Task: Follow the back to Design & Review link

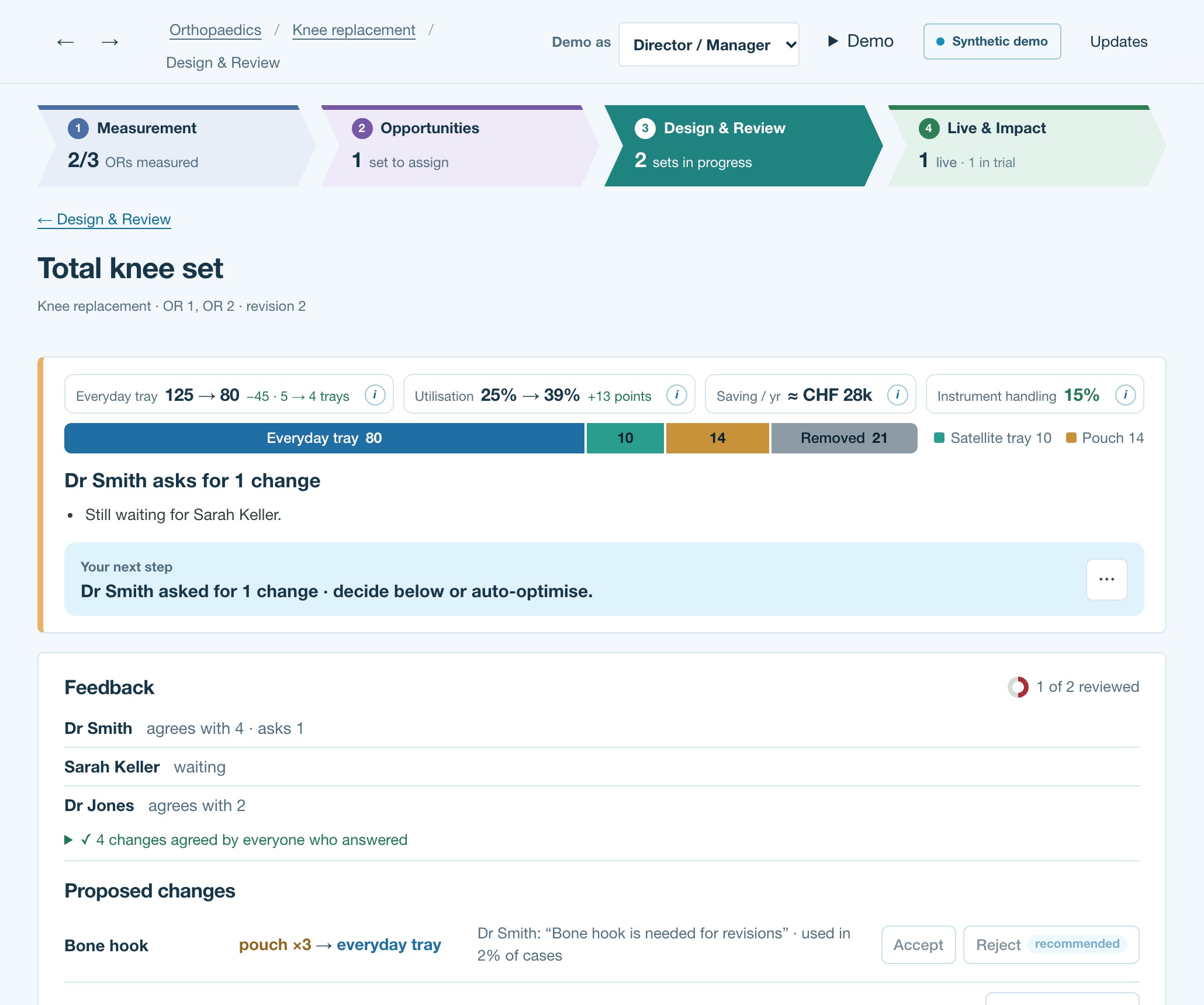Action: point(104,220)
